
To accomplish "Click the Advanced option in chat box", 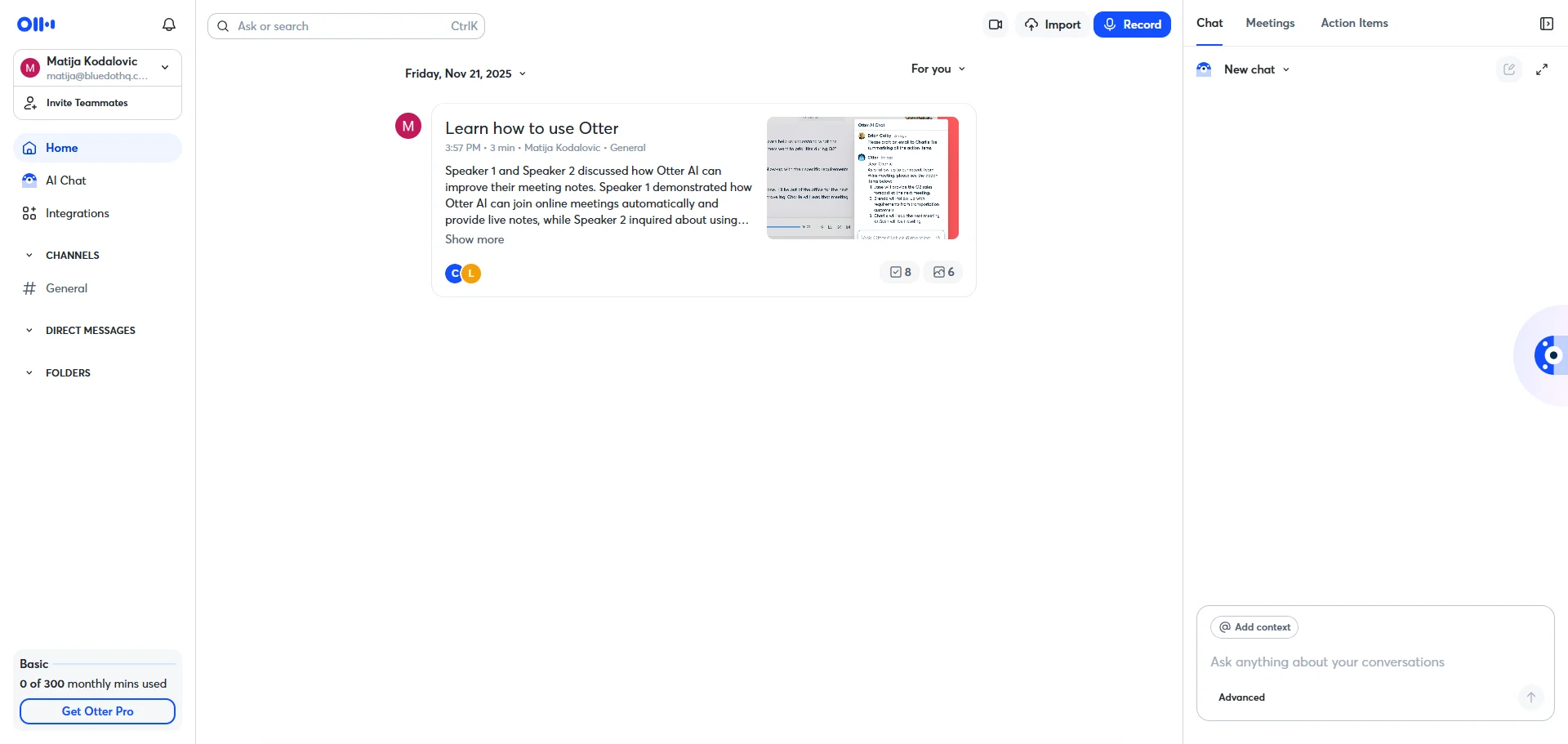I will click(1241, 697).
